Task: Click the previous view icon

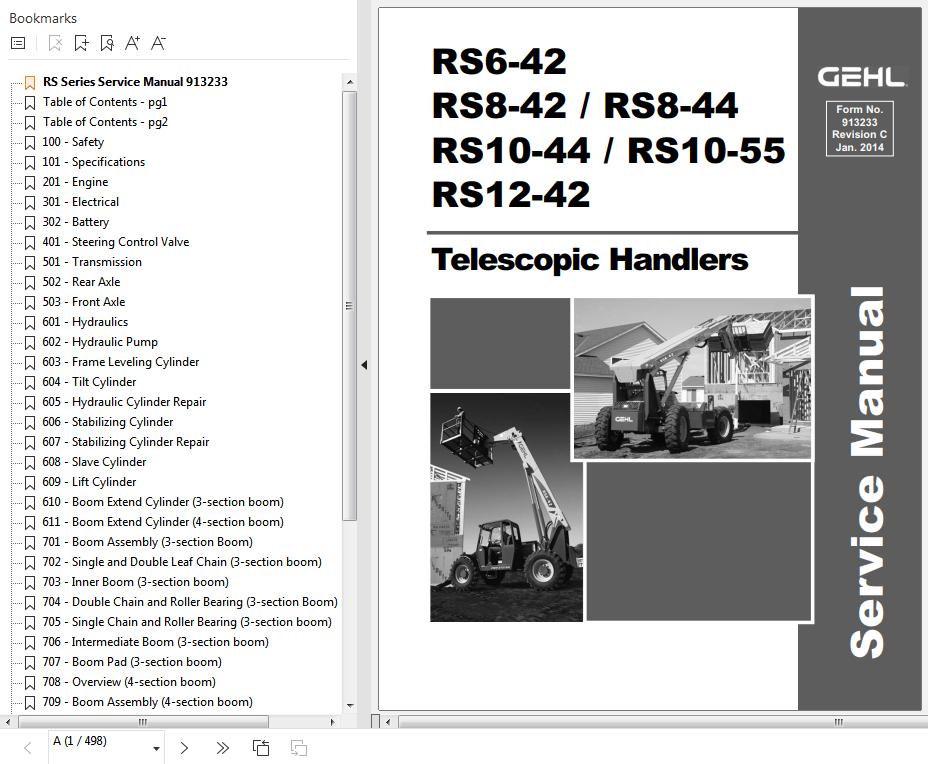Action: pos(261,747)
